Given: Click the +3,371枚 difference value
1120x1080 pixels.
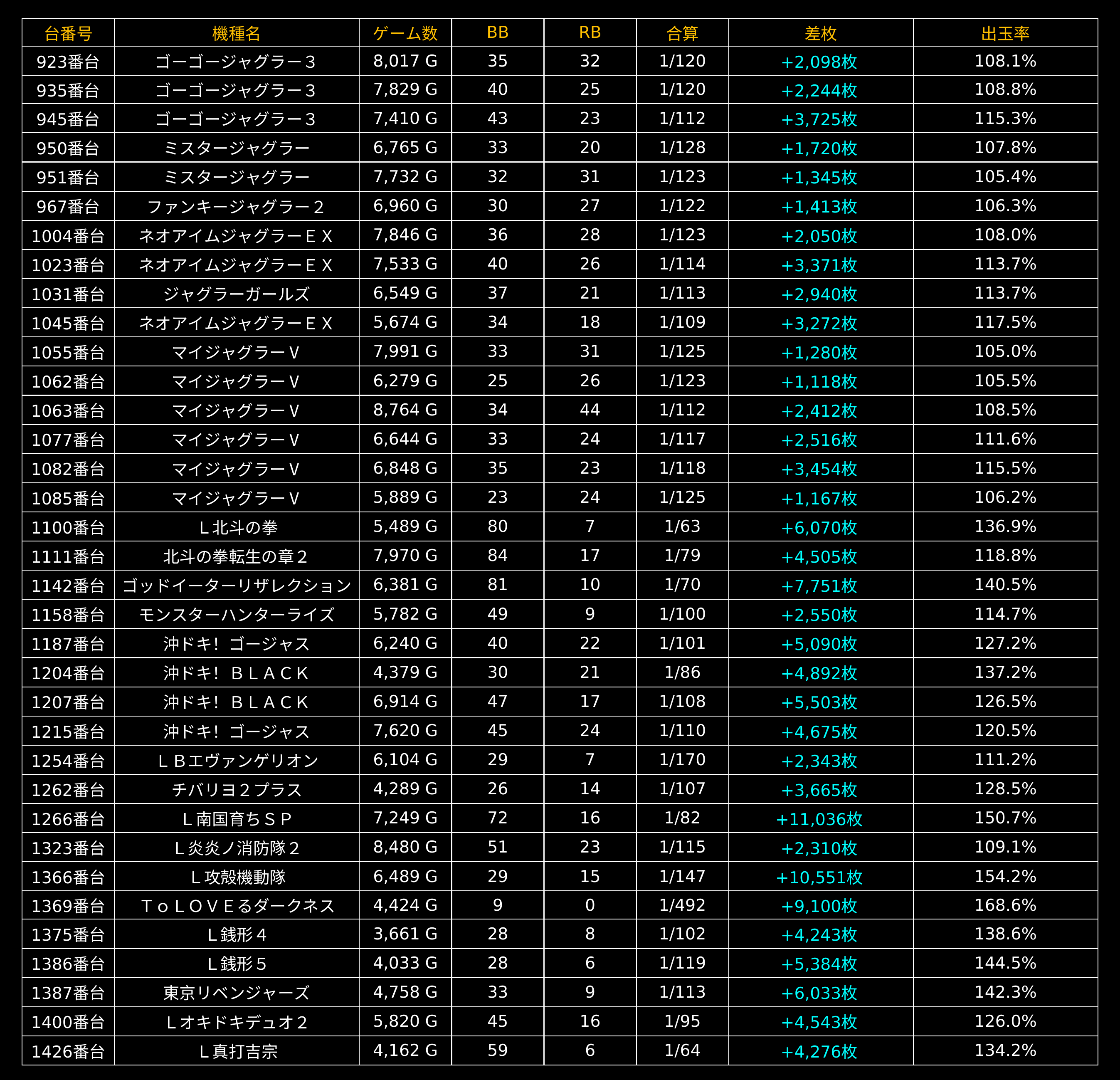Looking at the screenshot, I should click(x=821, y=265).
